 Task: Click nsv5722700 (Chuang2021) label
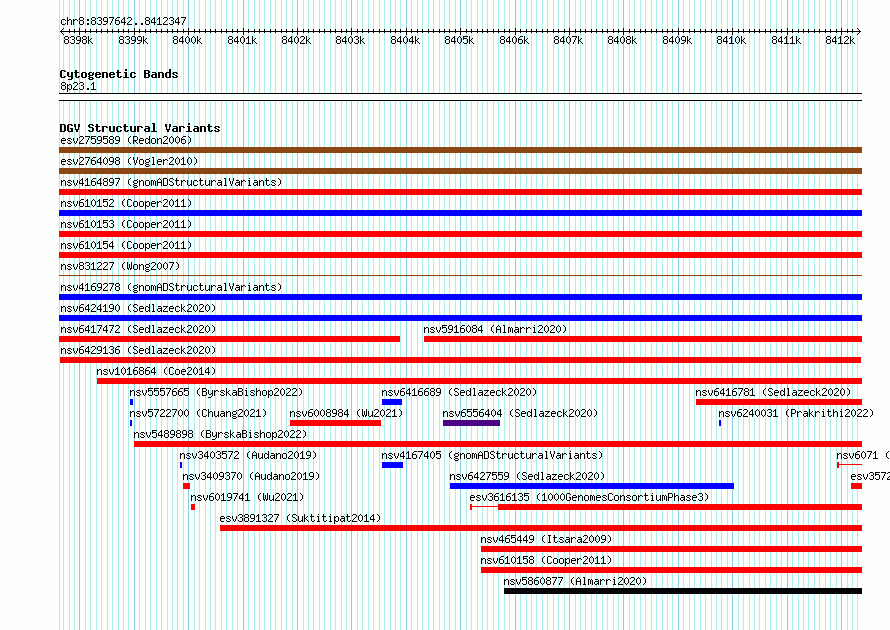(198, 413)
